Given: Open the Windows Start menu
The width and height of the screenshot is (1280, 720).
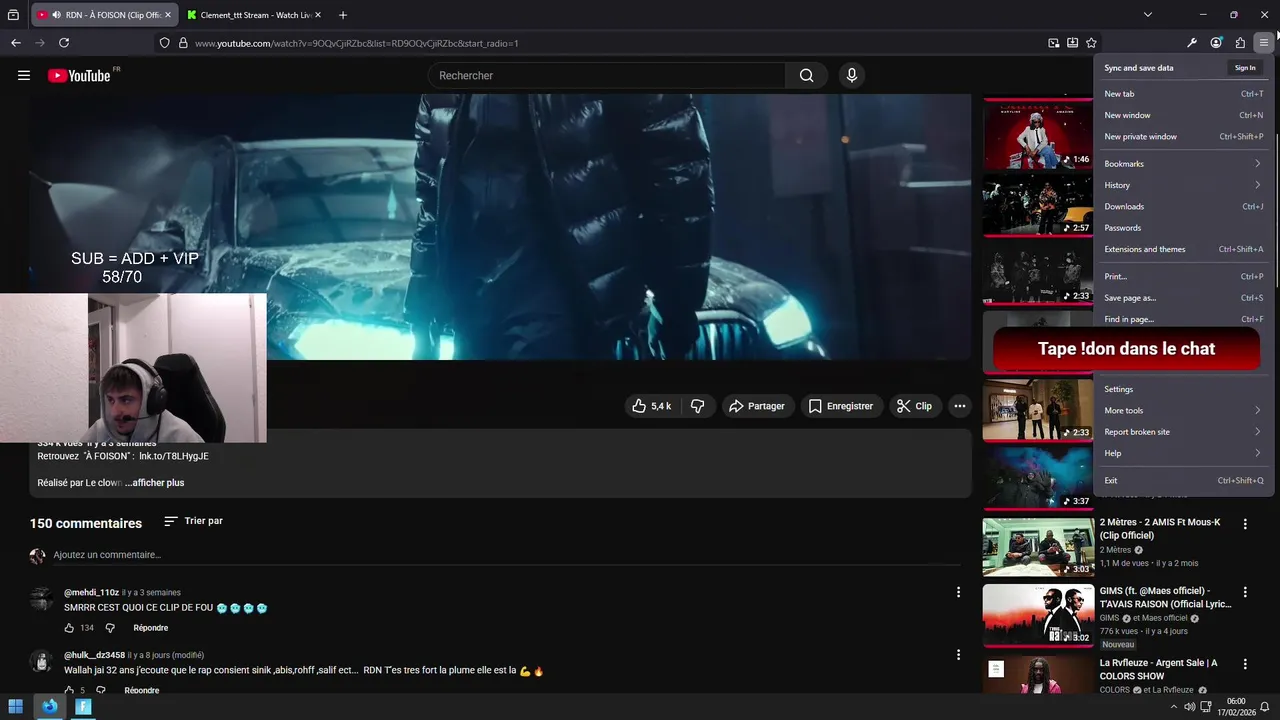Looking at the screenshot, I should (x=16, y=707).
